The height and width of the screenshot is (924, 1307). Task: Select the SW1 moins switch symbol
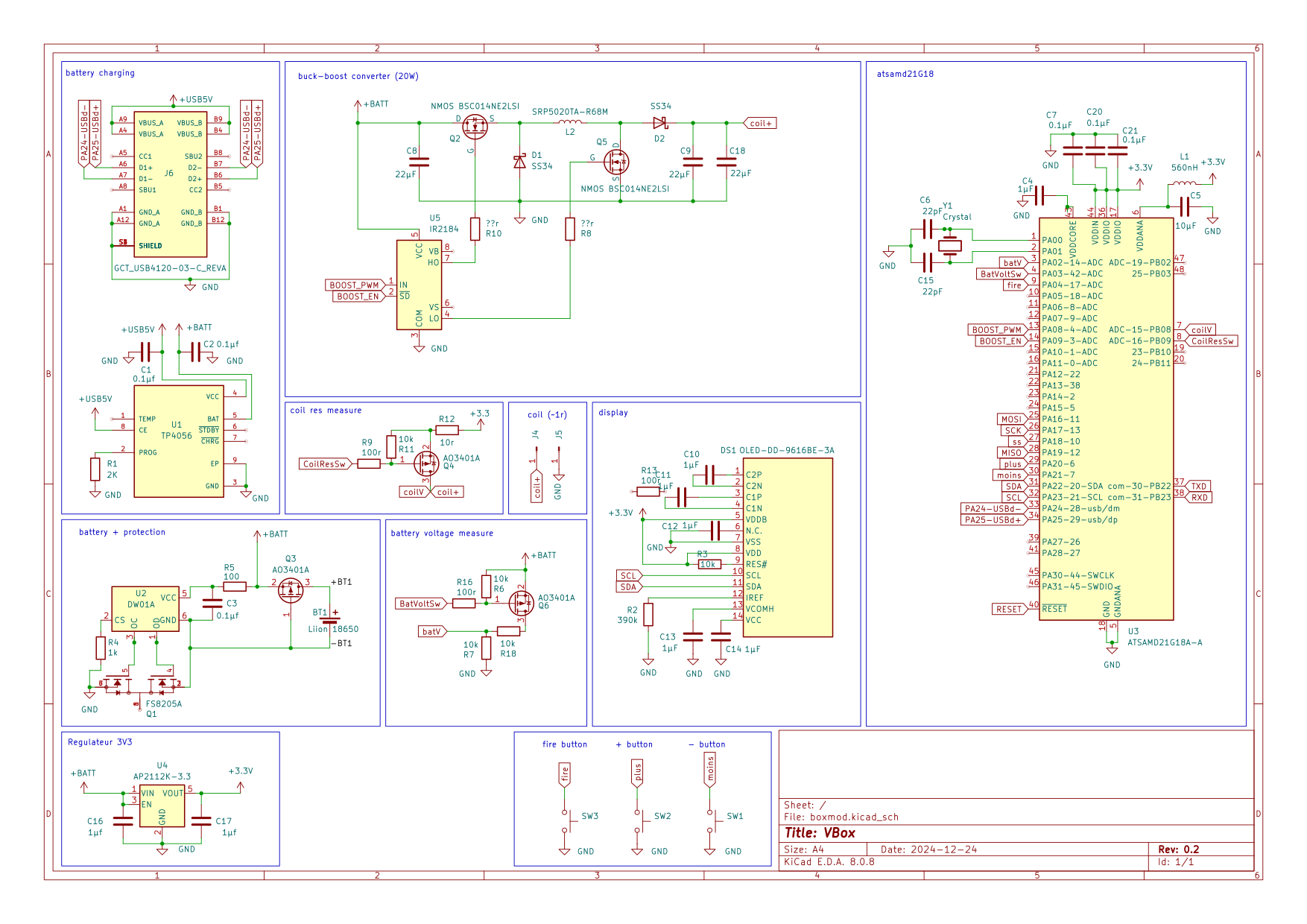point(713,821)
